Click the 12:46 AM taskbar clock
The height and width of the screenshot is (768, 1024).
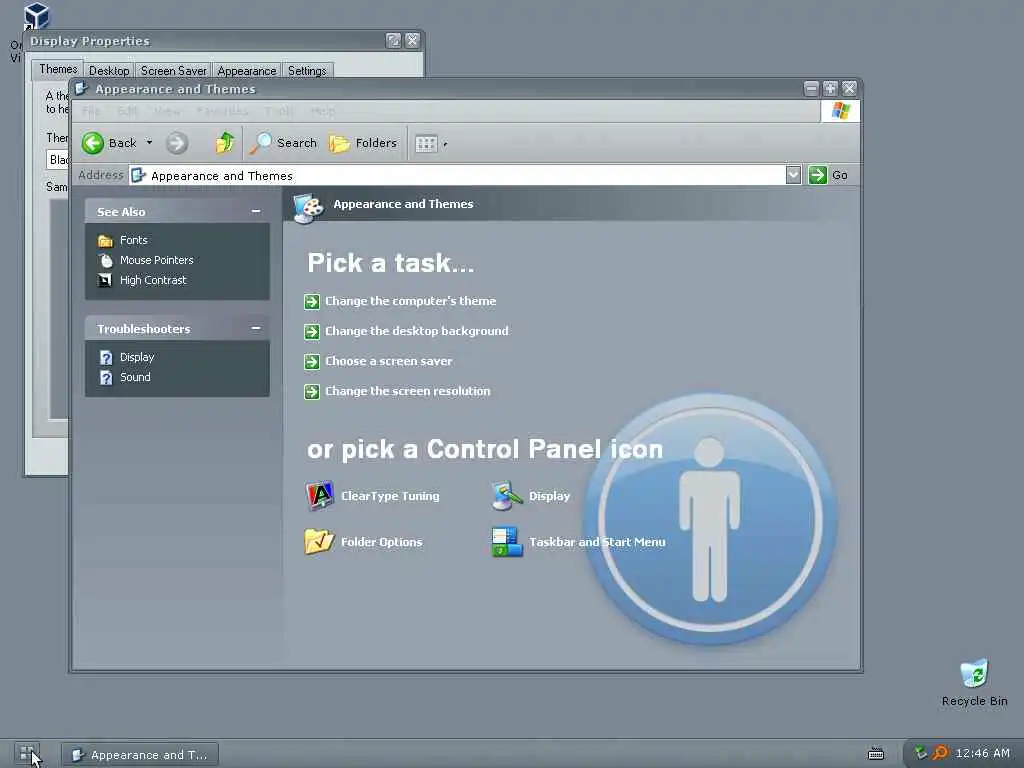(983, 754)
